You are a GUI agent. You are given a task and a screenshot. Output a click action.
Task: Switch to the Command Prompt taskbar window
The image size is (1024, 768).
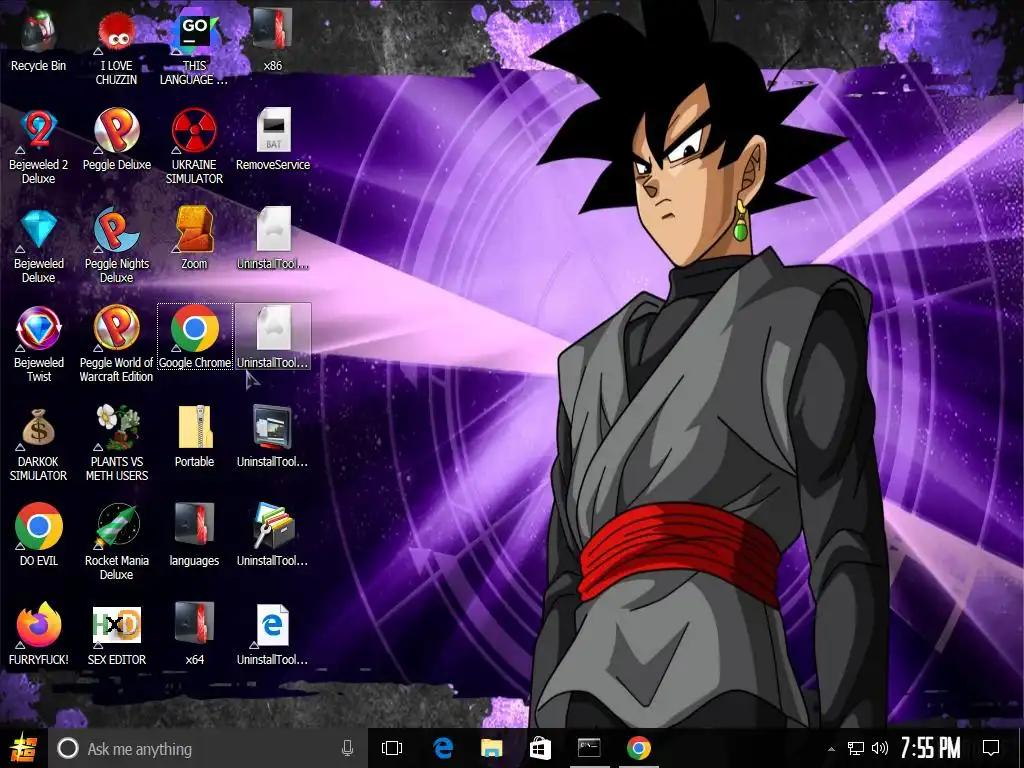(x=589, y=748)
